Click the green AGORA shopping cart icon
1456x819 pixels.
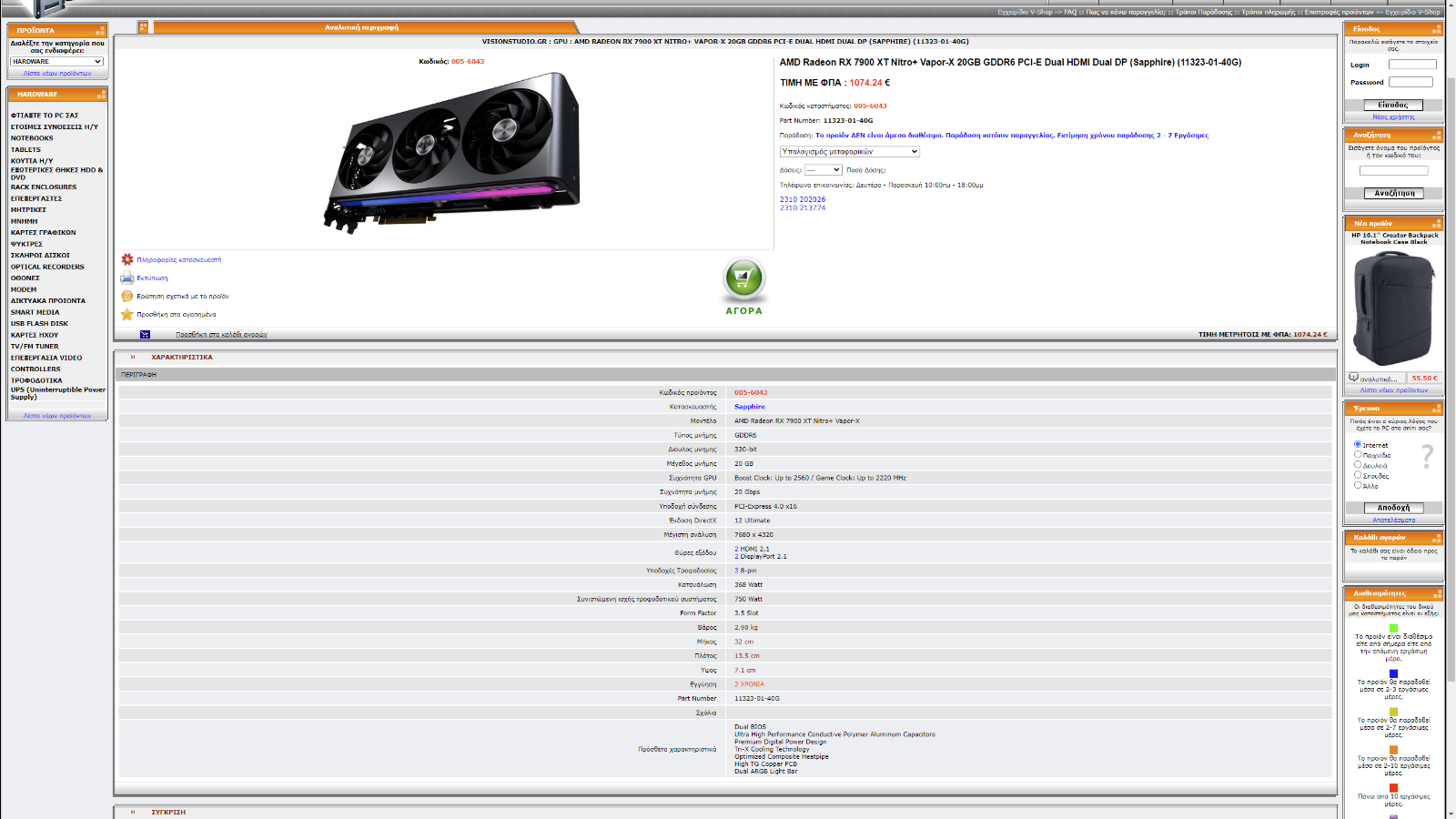(x=743, y=279)
